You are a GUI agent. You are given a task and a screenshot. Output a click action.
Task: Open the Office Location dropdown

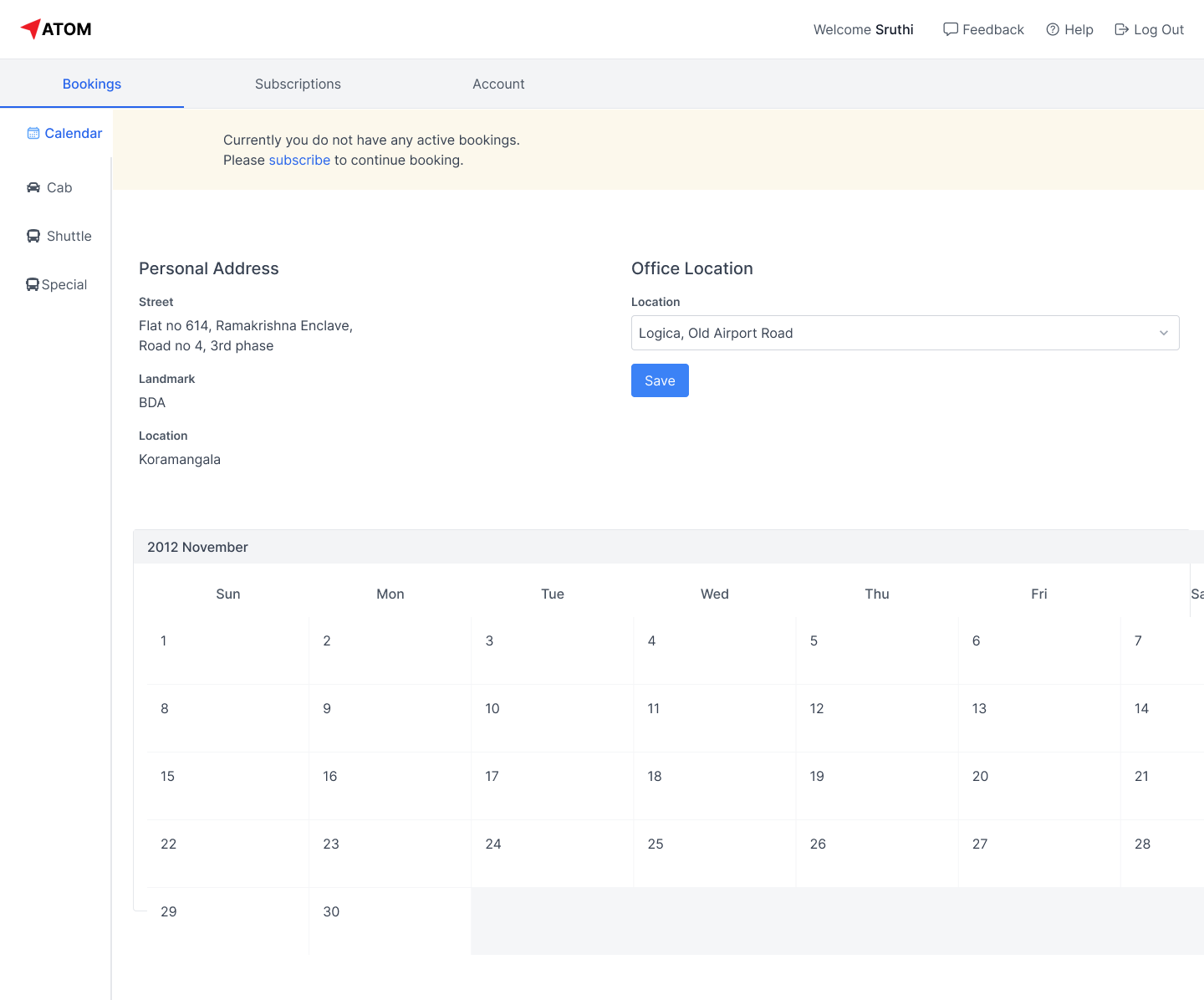(x=895, y=333)
